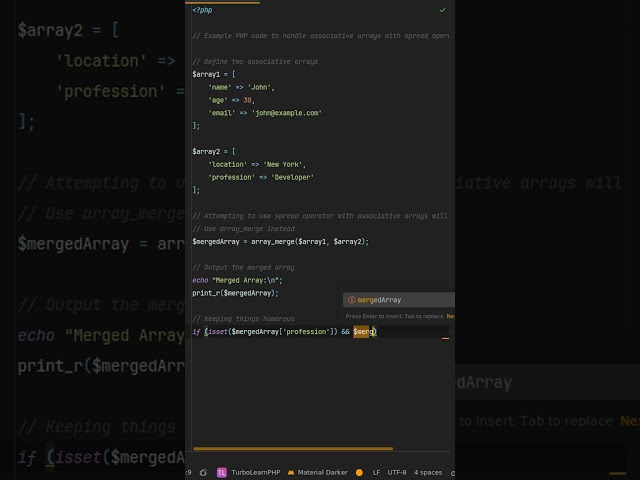
Task: Click the $array2 variable declaration
Action: (206, 151)
